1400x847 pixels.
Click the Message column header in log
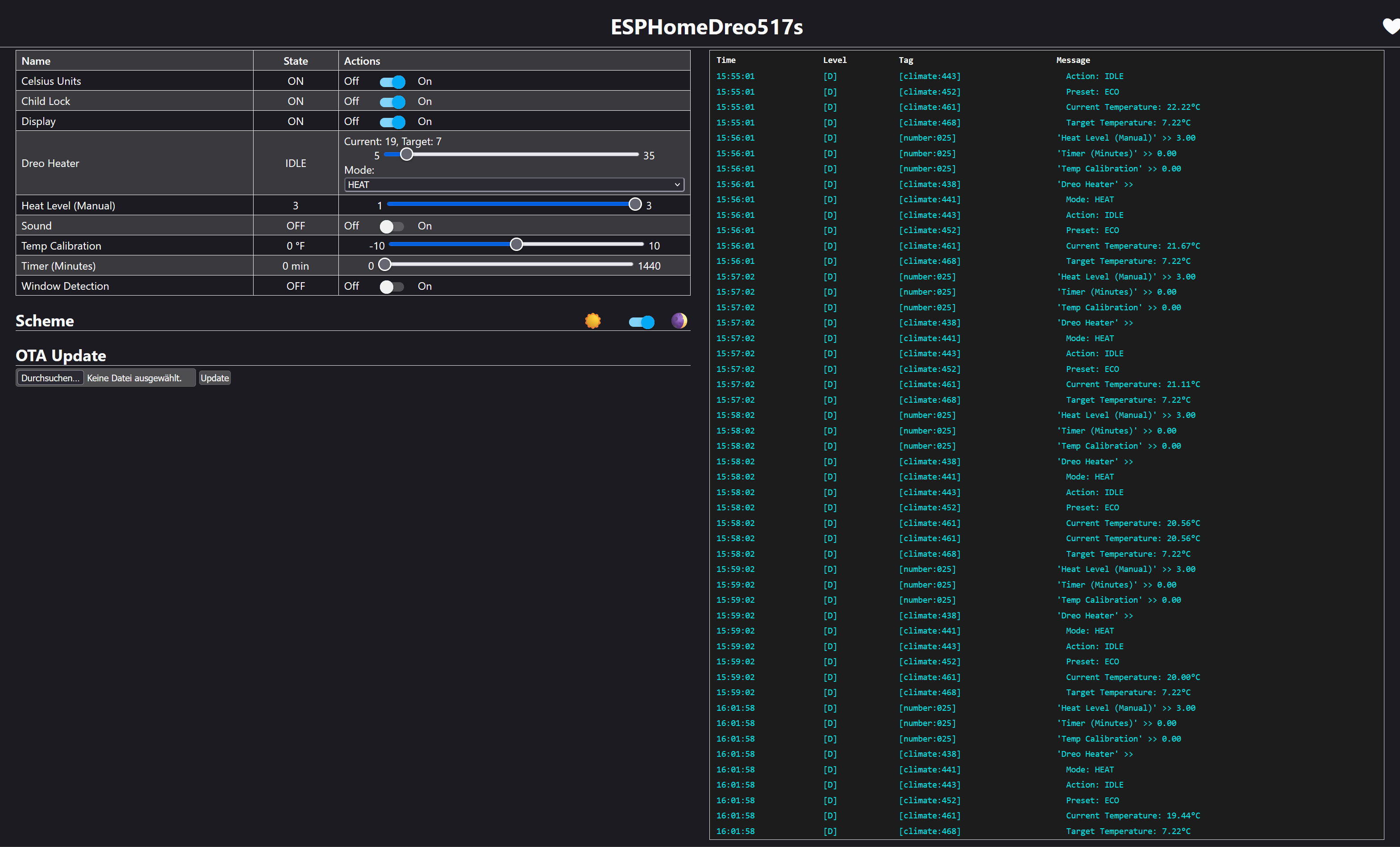point(1073,60)
